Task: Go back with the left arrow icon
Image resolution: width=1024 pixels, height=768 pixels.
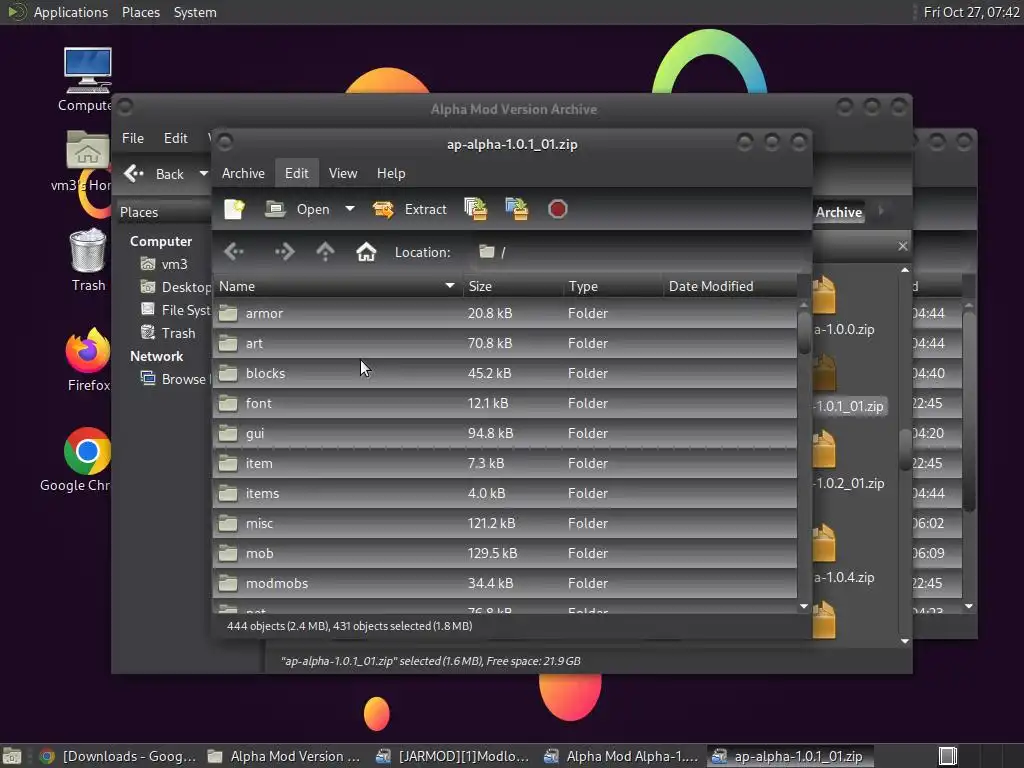Action: coord(233,252)
